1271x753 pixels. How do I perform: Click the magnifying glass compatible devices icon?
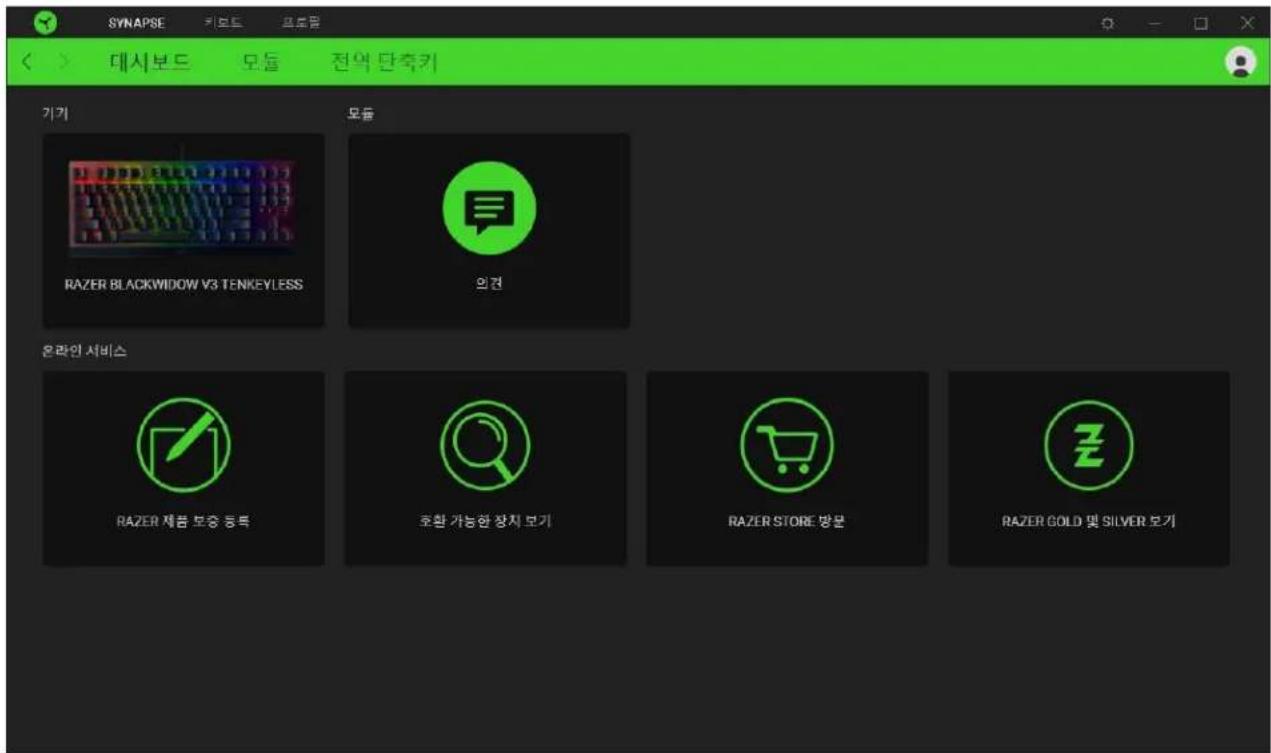click(x=486, y=443)
